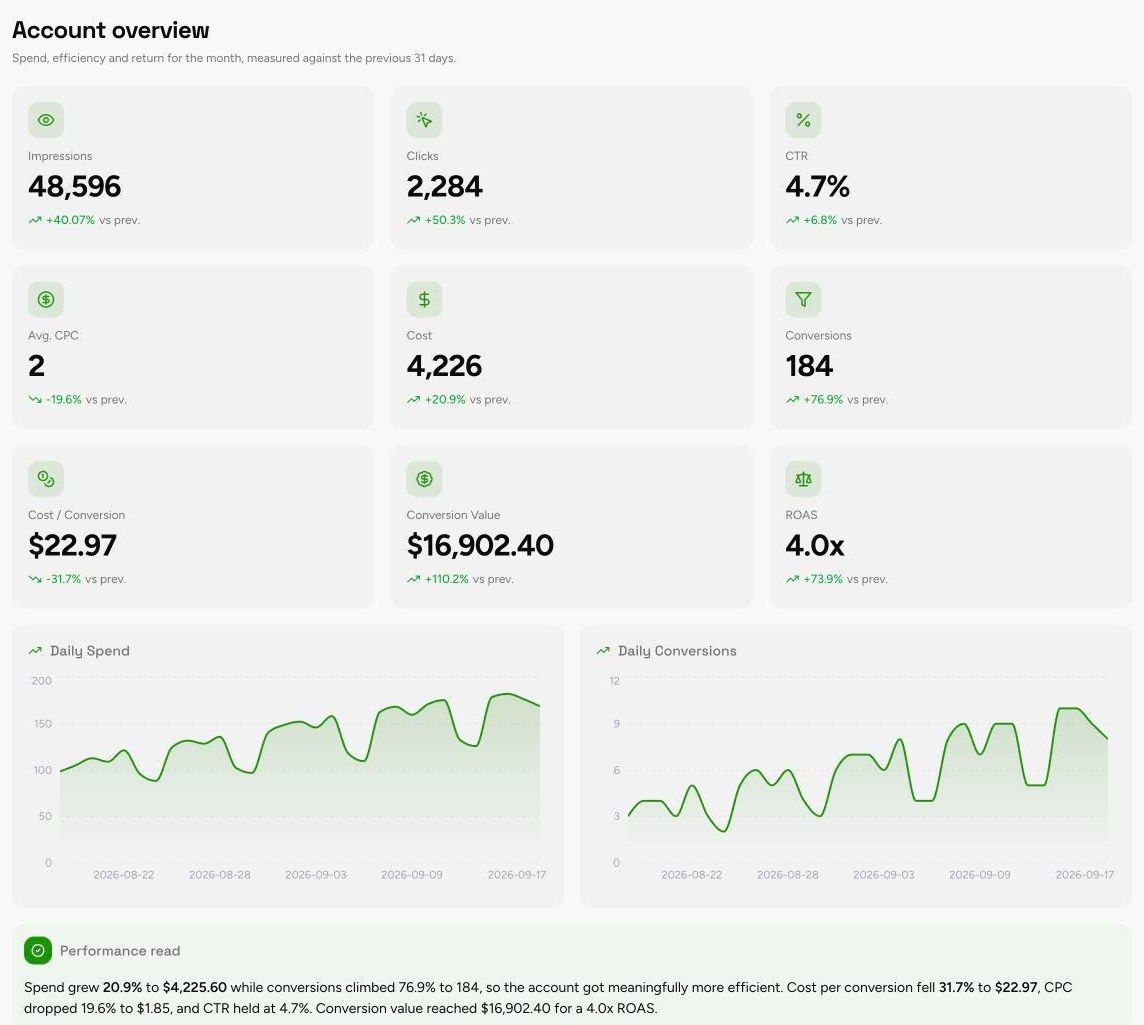
Task: Click the scales icon on ROAS card
Action: [803, 479]
